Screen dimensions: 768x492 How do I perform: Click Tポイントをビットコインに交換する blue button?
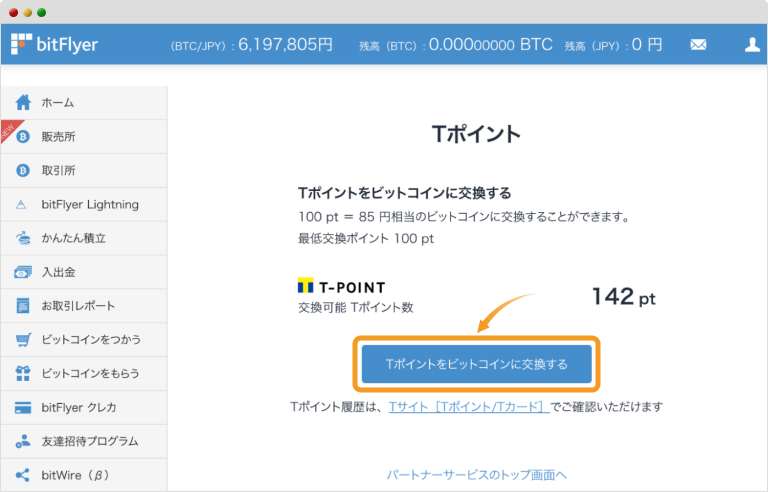(x=477, y=364)
